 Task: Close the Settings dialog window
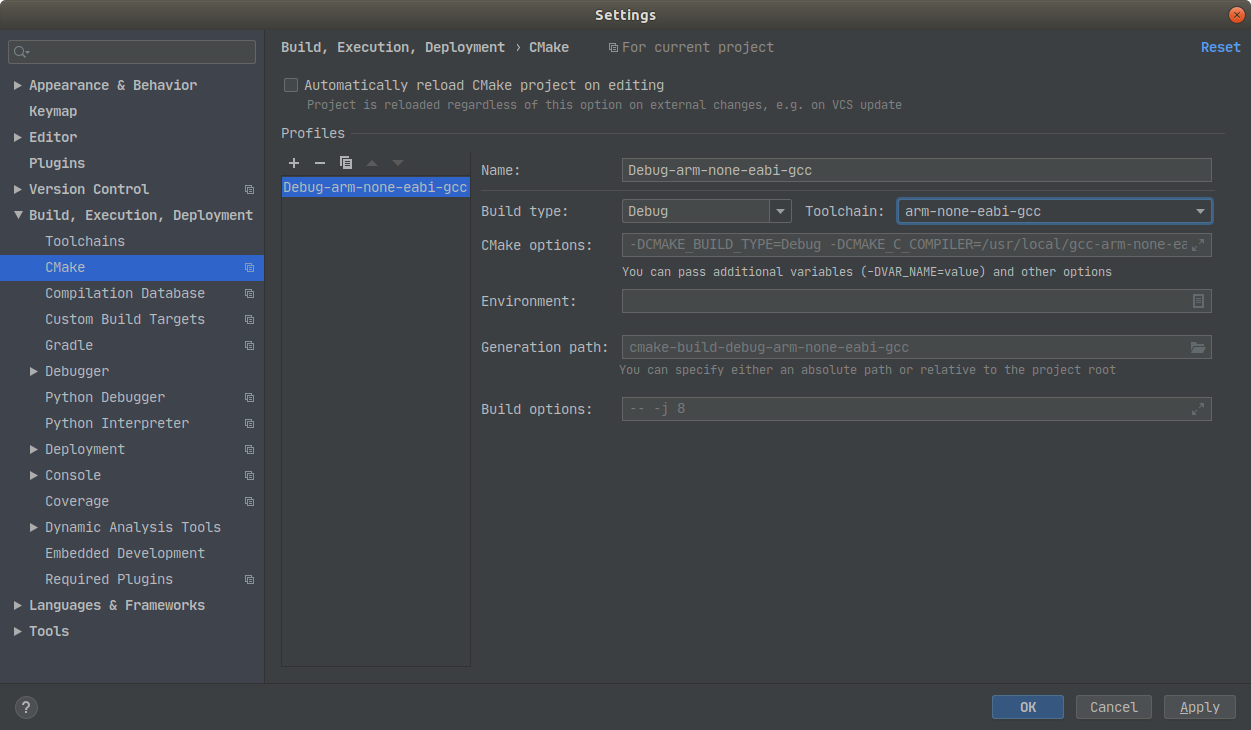click(1236, 15)
